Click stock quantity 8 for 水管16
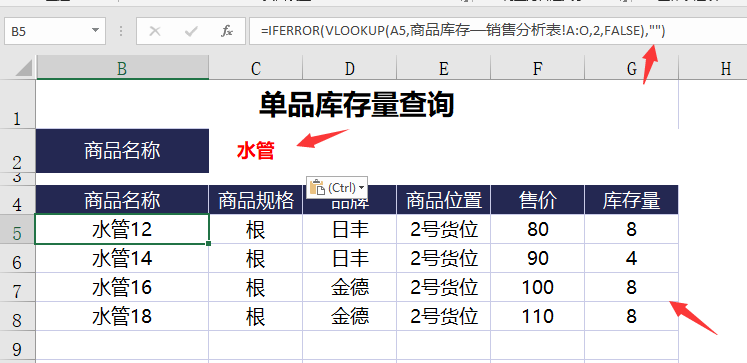The image size is (747, 363). click(631, 287)
